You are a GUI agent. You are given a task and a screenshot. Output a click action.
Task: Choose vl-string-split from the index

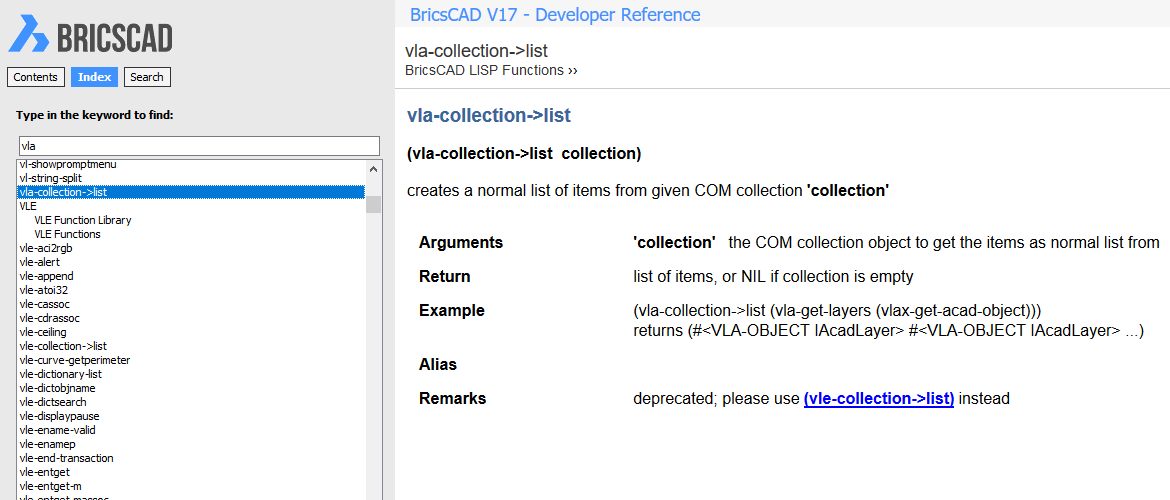click(x=51, y=178)
